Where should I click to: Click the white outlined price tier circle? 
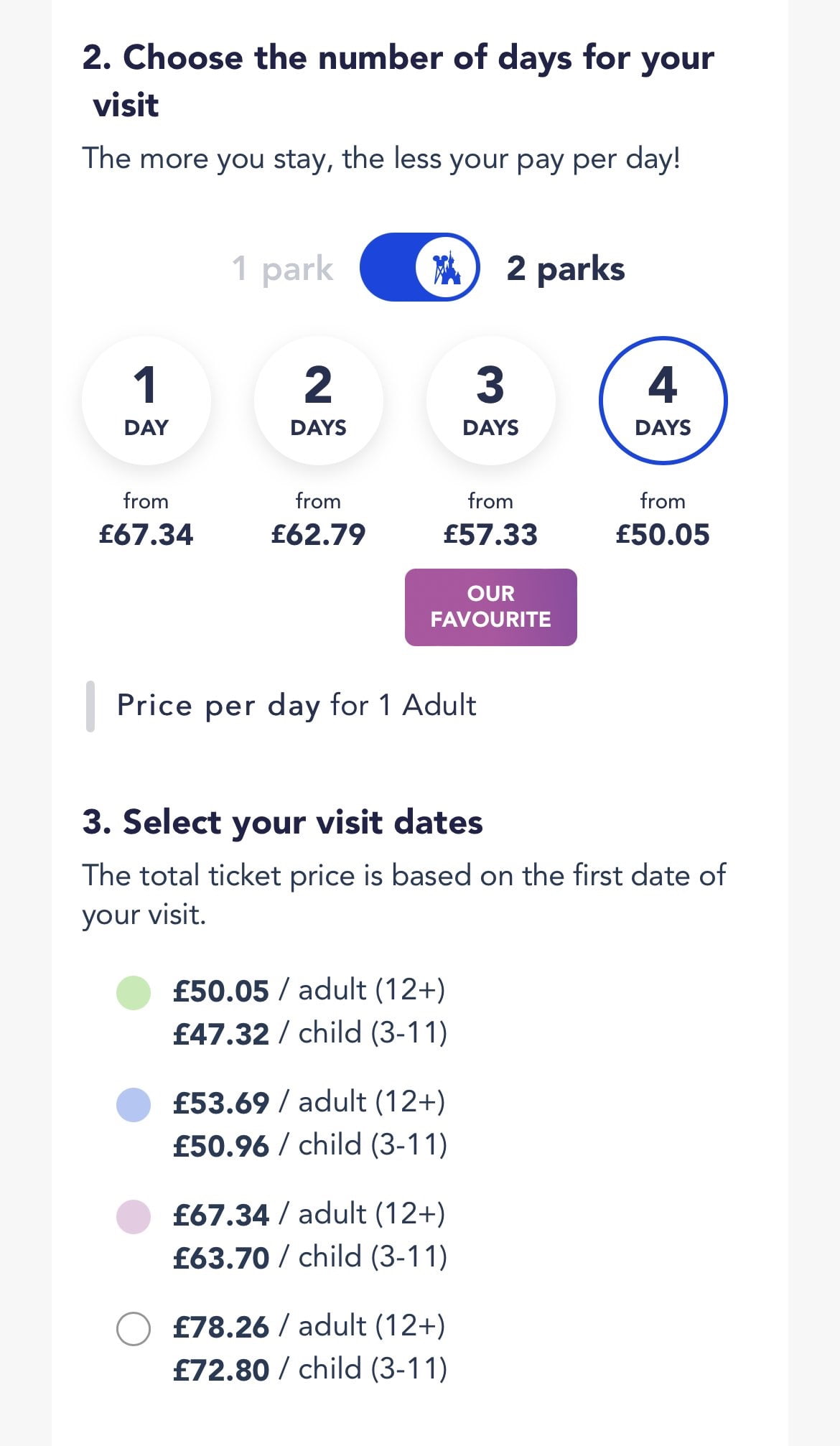pyautogui.click(x=134, y=1329)
